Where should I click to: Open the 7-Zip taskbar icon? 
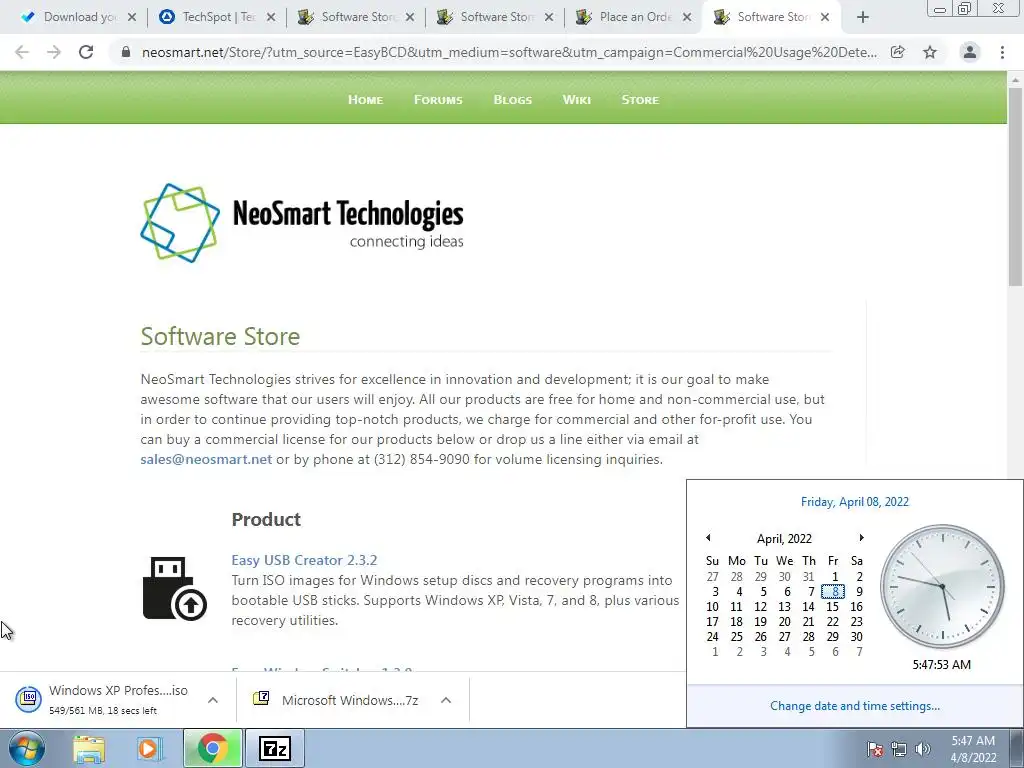[x=275, y=748]
